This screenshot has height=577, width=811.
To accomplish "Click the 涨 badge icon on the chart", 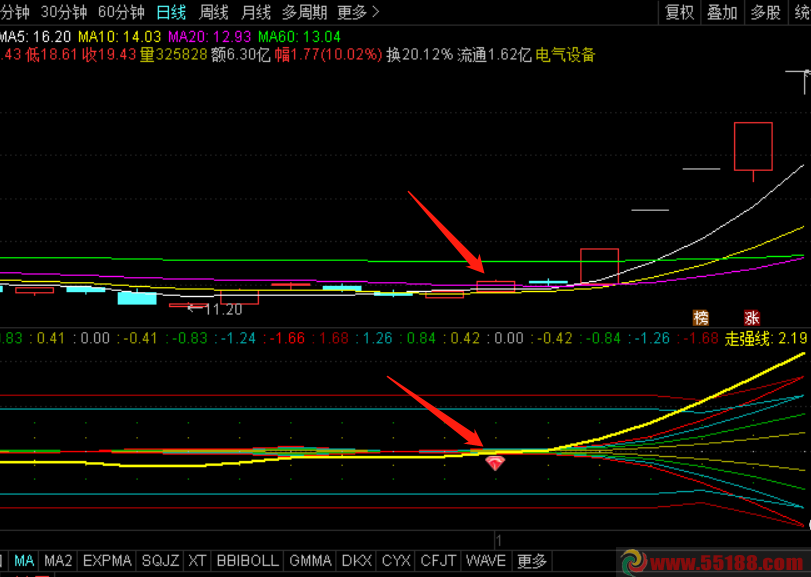I will pos(752,317).
